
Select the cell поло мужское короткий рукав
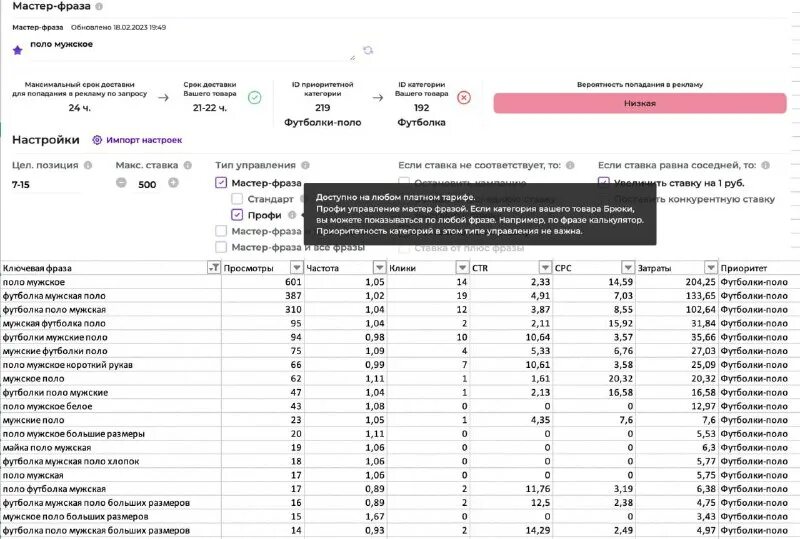coord(111,364)
